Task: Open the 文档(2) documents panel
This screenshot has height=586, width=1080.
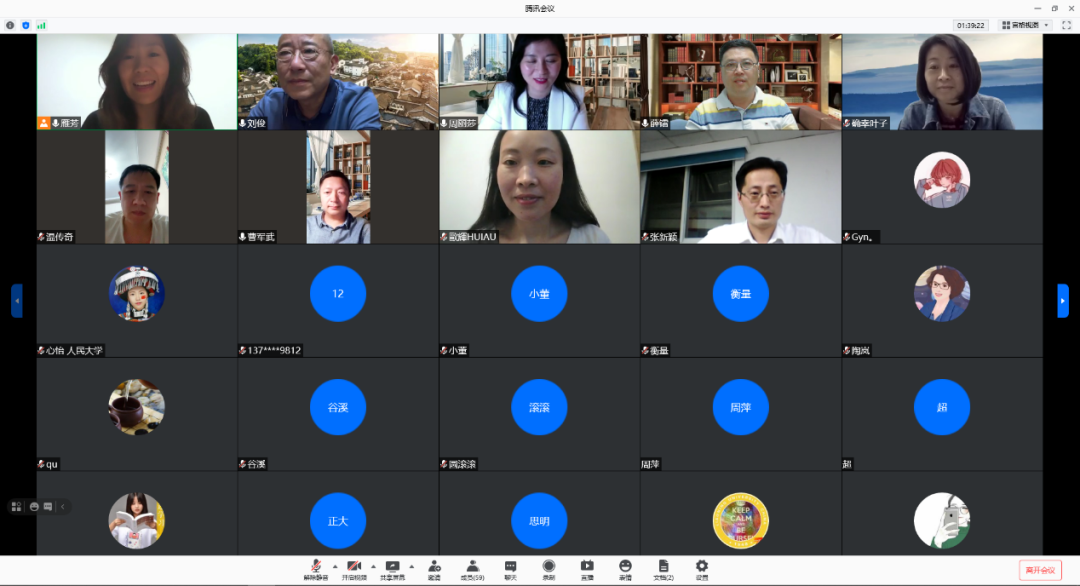Action: click(x=663, y=570)
